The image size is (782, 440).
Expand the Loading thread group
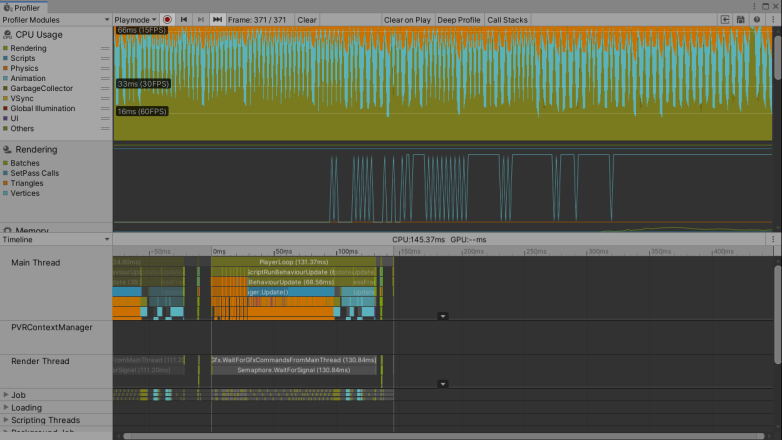6,408
